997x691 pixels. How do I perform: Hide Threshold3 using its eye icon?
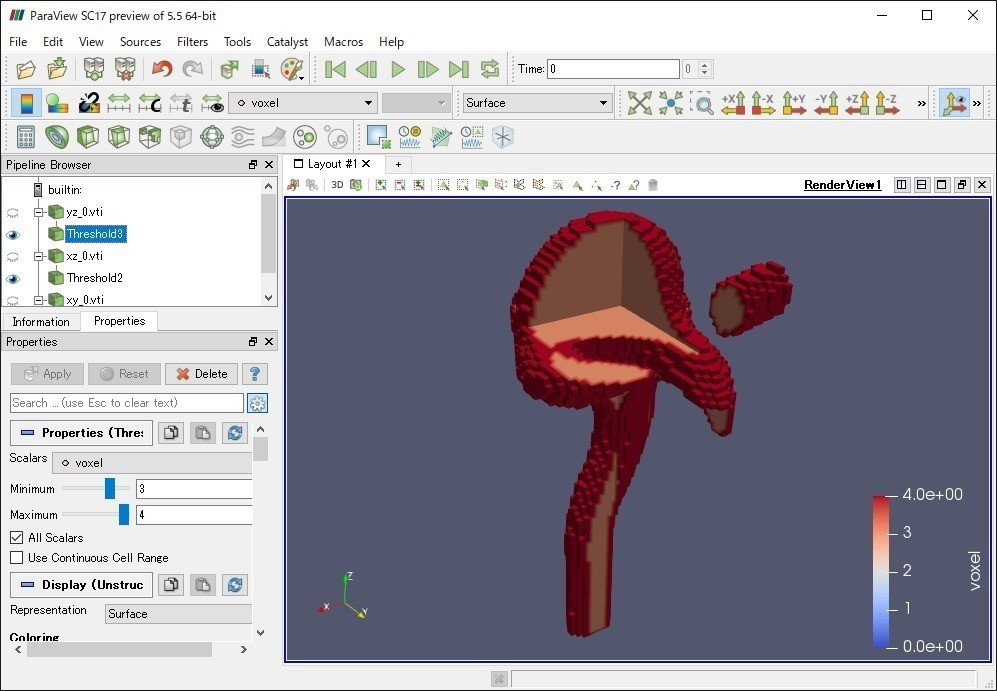[13, 235]
